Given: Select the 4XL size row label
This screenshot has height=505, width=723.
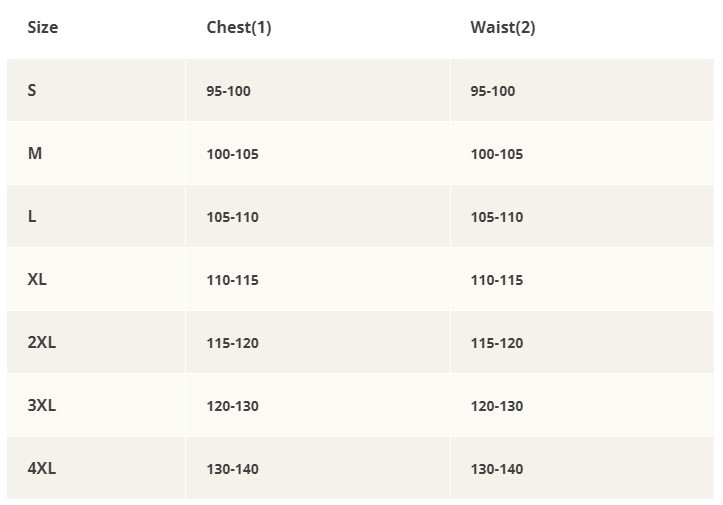Looking at the screenshot, I should [42, 468].
